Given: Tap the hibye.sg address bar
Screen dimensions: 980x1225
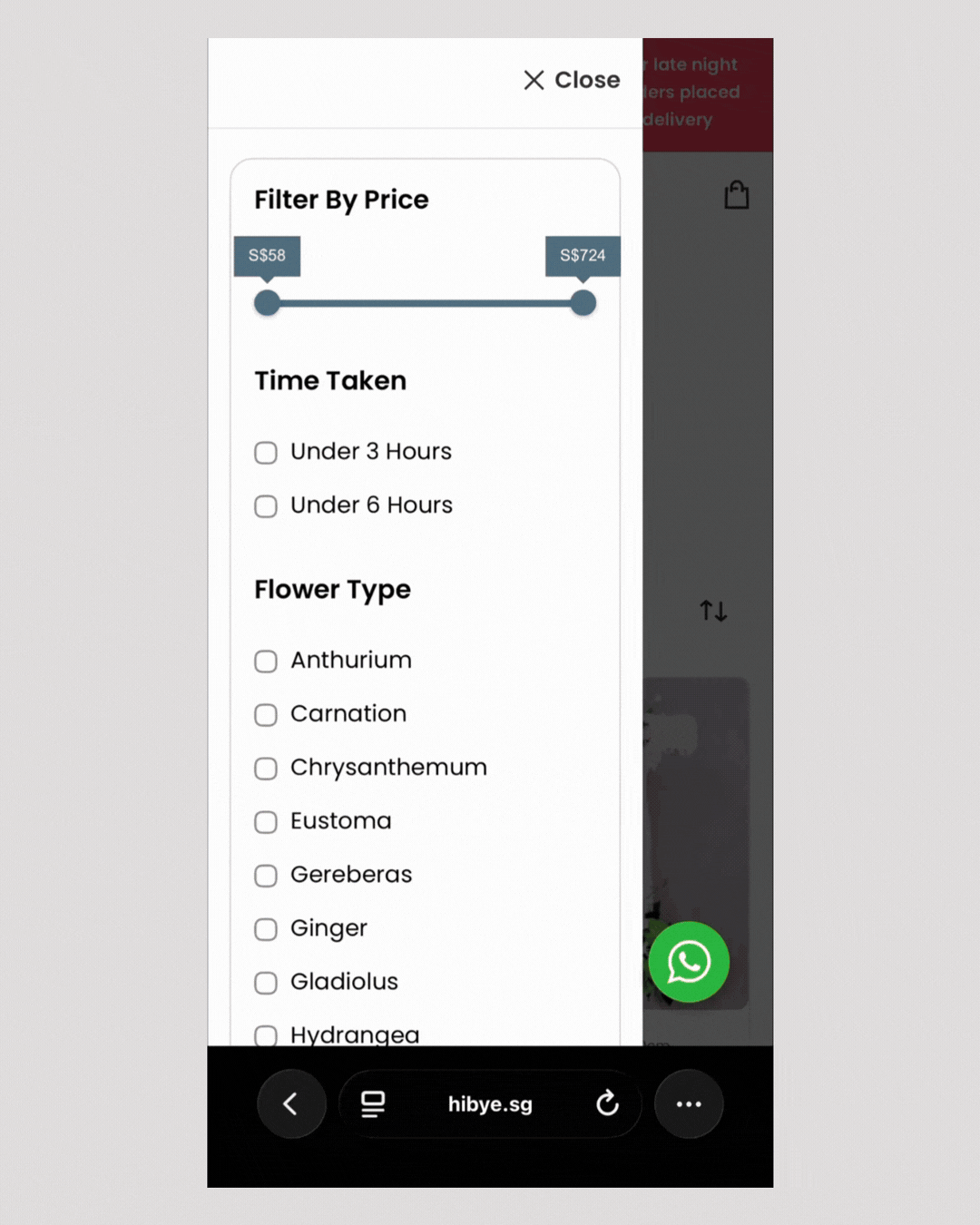Looking at the screenshot, I should pos(490,1103).
